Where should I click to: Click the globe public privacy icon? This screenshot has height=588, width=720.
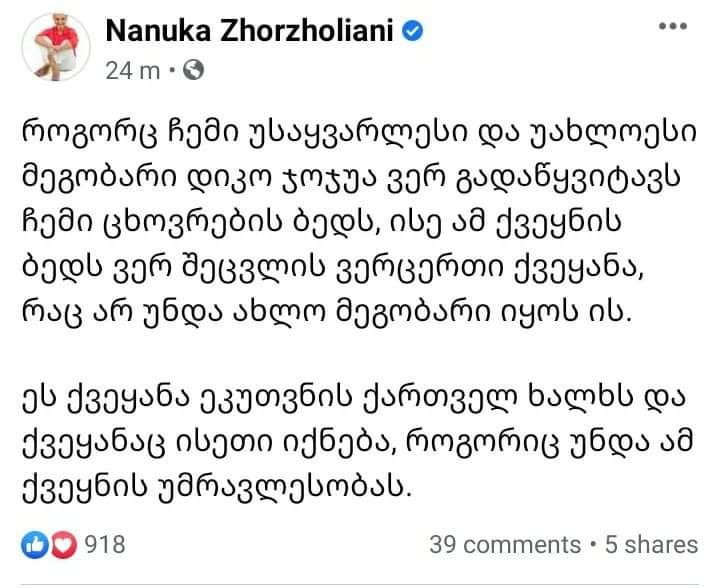point(195,70)
